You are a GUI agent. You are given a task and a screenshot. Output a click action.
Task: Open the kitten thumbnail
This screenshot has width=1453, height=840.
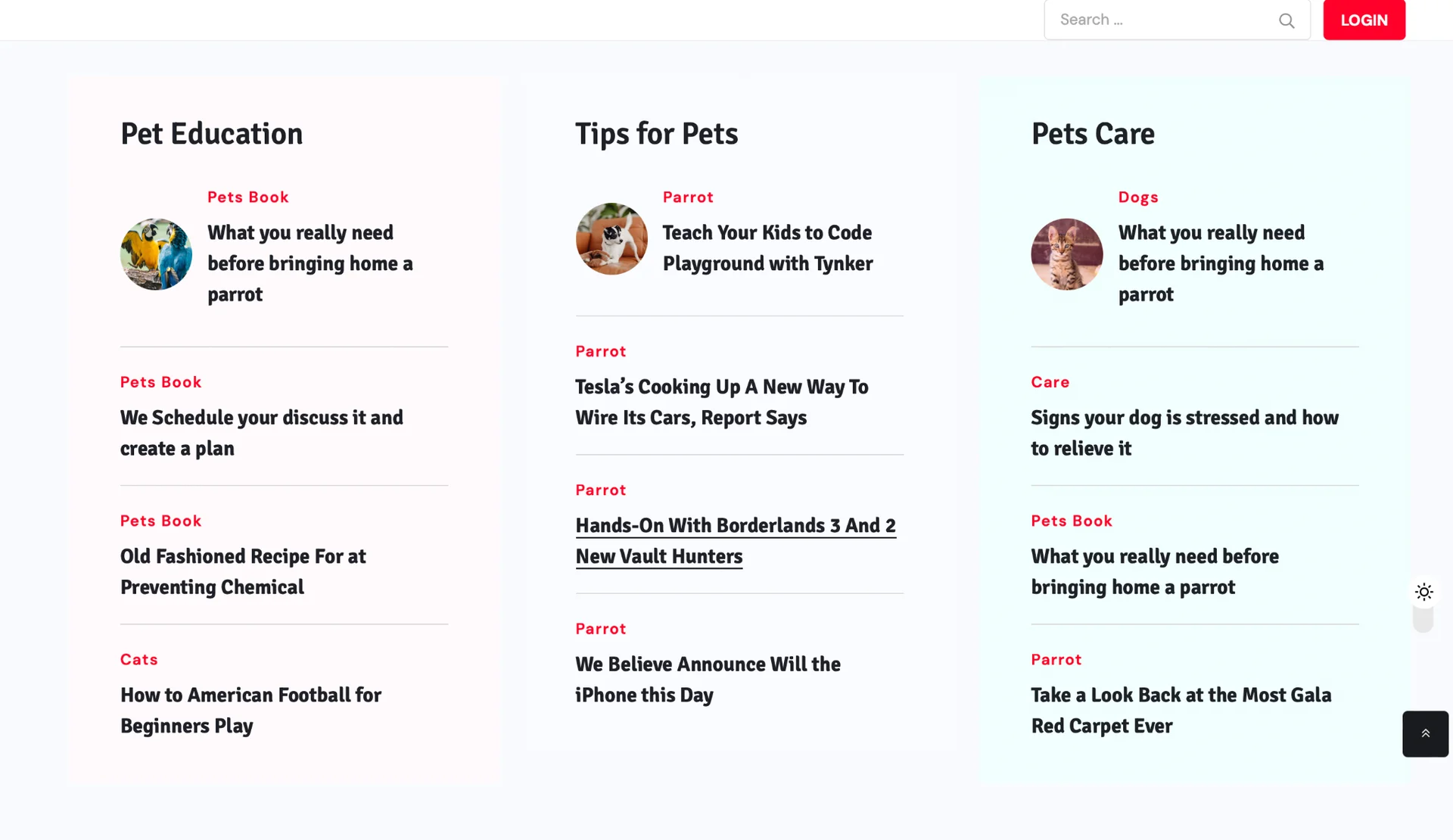point(1066,254)
